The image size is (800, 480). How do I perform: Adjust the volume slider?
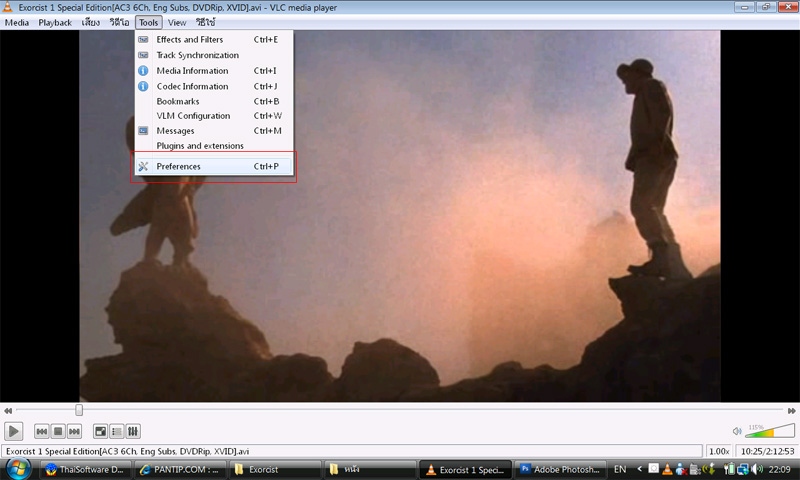point(770,431)
